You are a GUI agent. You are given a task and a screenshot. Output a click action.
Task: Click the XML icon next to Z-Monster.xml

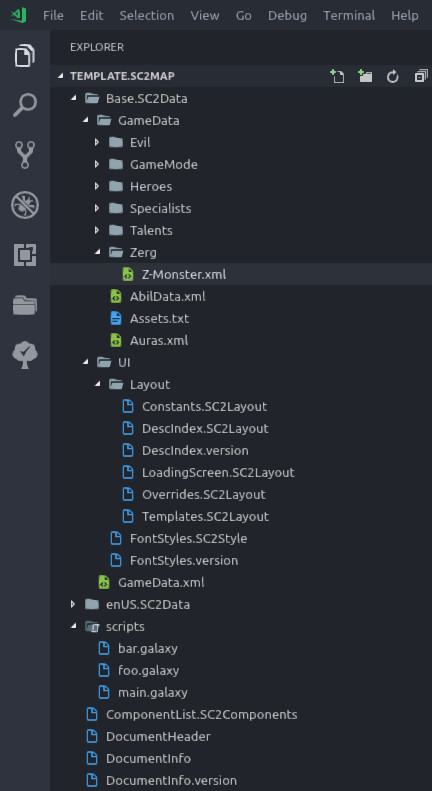(x=128, y=274)
